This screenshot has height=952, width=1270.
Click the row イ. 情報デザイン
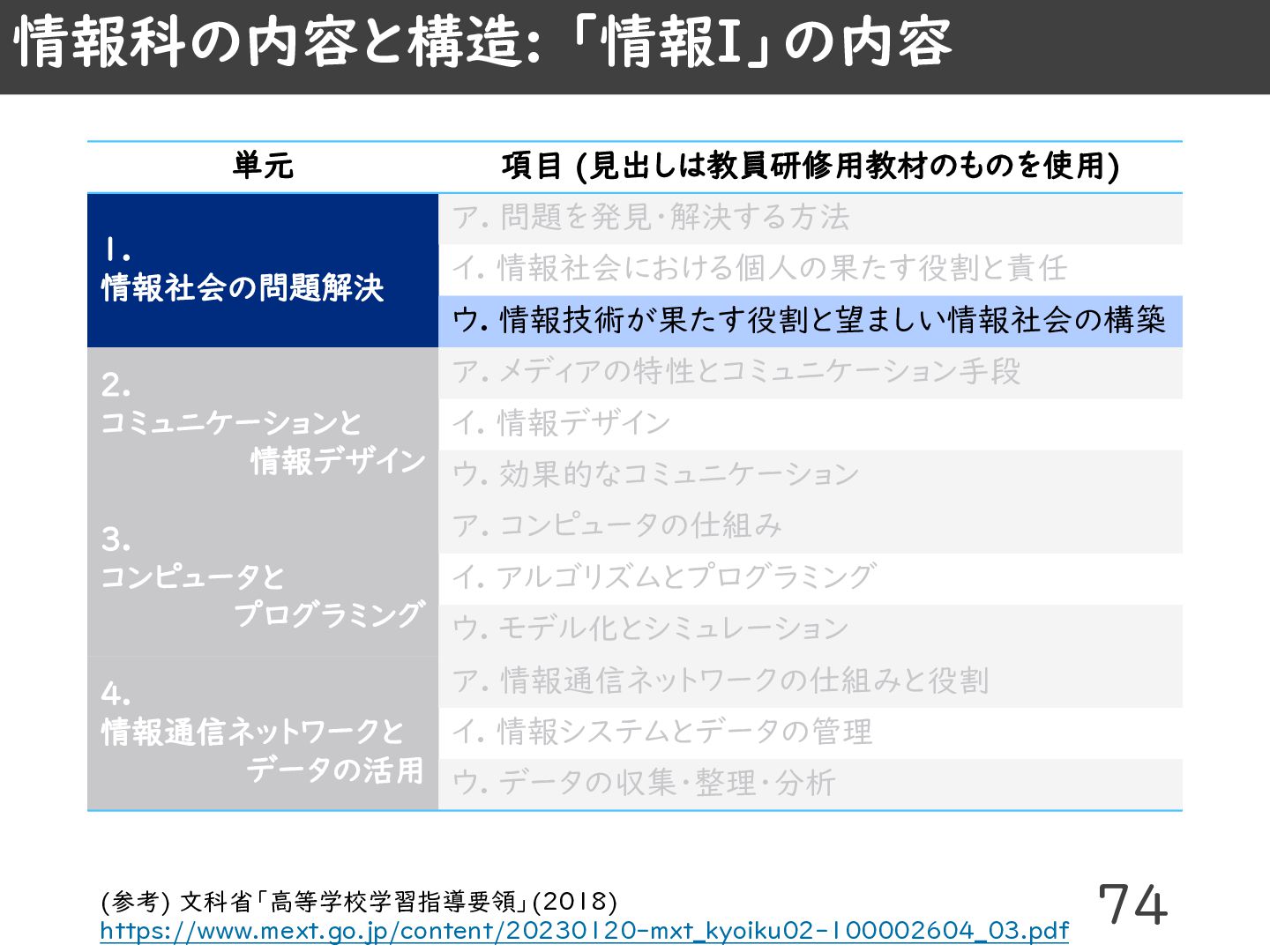(x=811, y=424)
